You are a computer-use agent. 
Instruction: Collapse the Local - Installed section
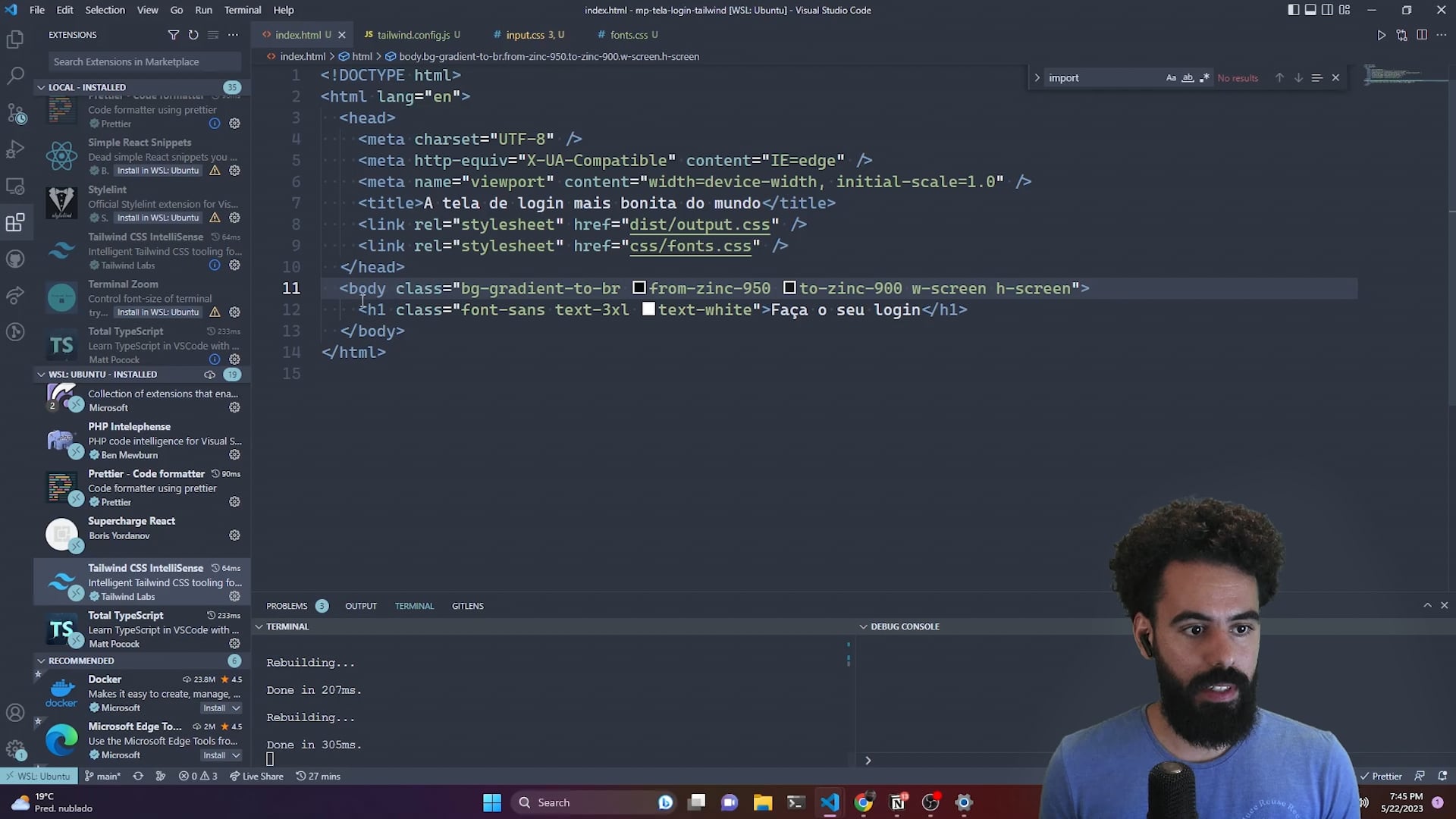[x=41, y=87]
